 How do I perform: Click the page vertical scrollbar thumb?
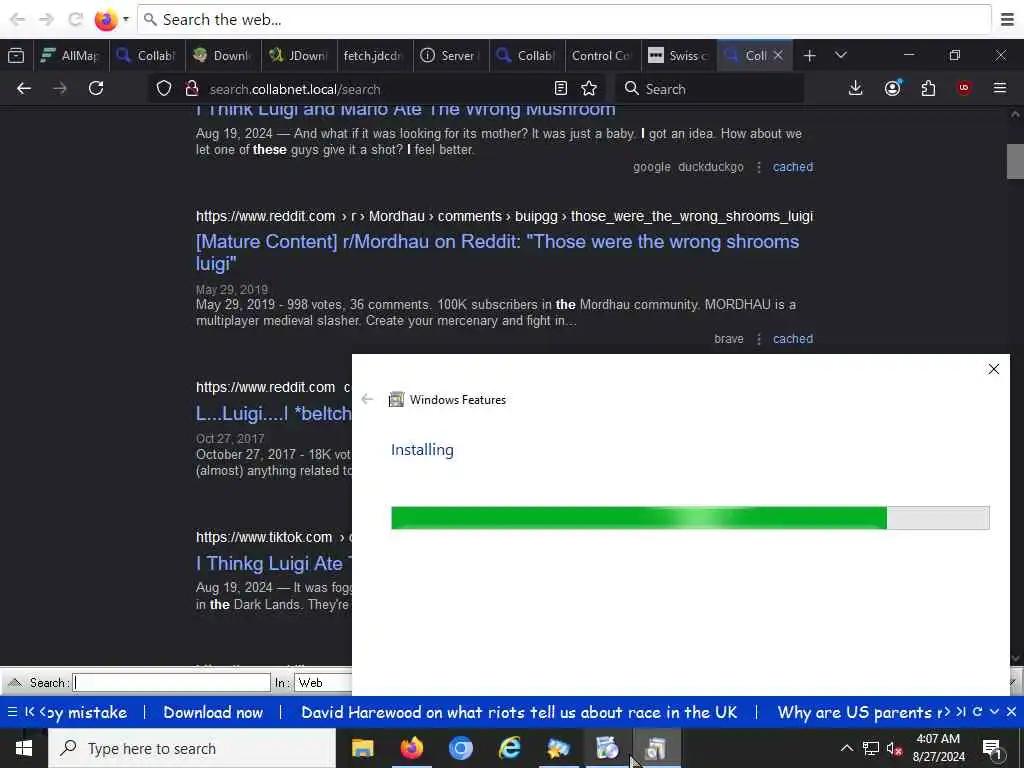(1015, 161)
